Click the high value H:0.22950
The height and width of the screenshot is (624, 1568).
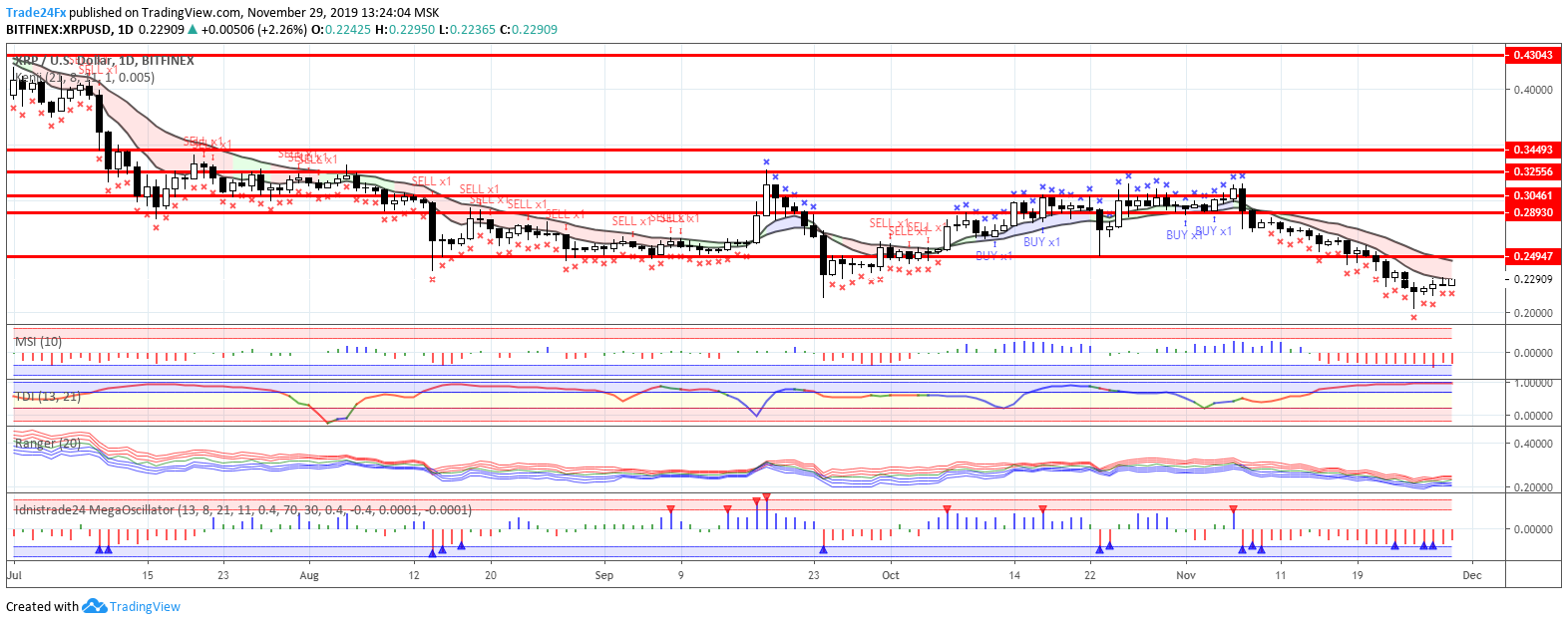click(x=405, y=30)
